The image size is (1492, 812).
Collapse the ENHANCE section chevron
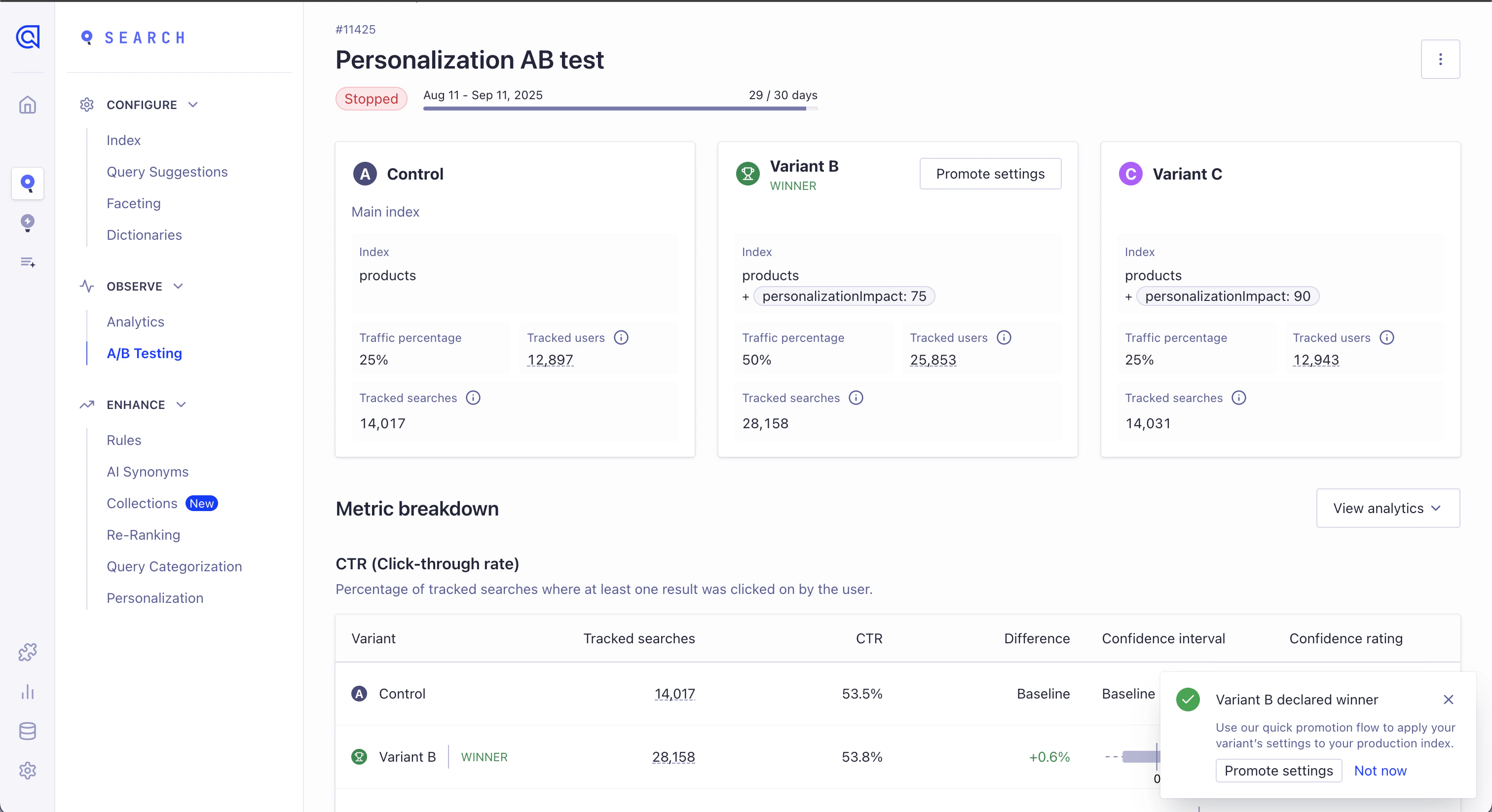180,404
